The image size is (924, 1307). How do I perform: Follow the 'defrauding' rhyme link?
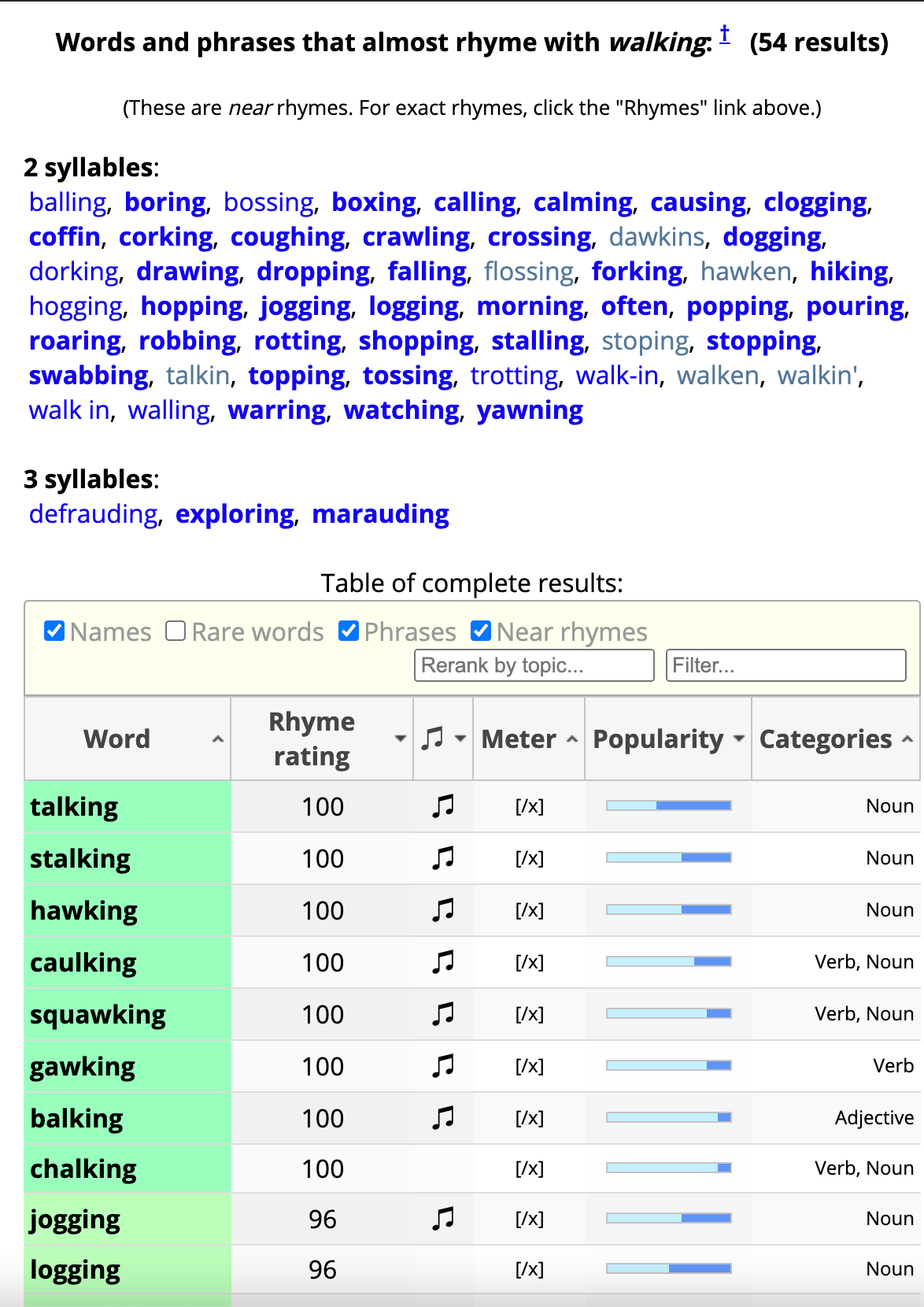point(94,514)
